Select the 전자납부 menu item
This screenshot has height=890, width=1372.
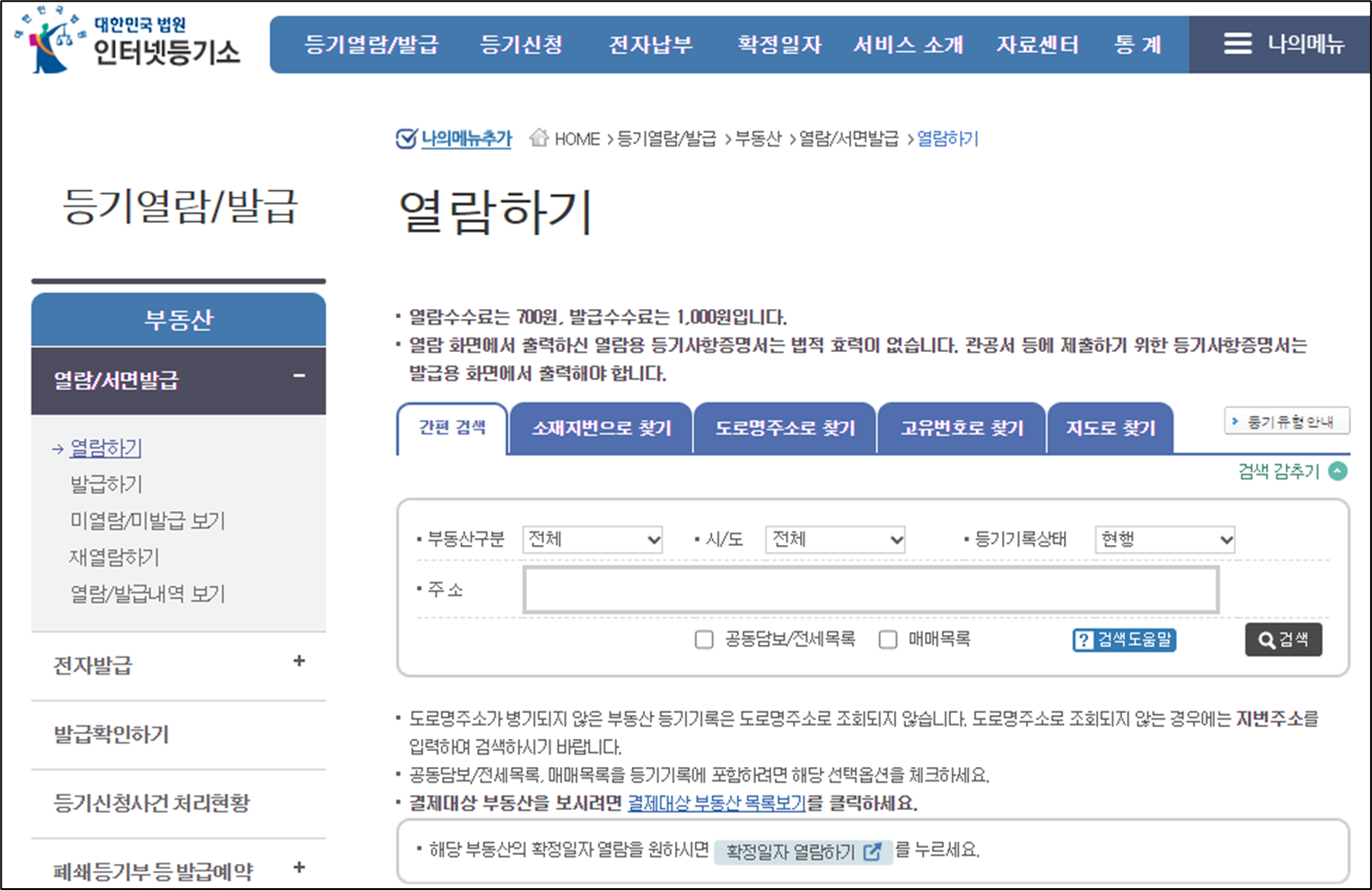[x=651, y=45]
